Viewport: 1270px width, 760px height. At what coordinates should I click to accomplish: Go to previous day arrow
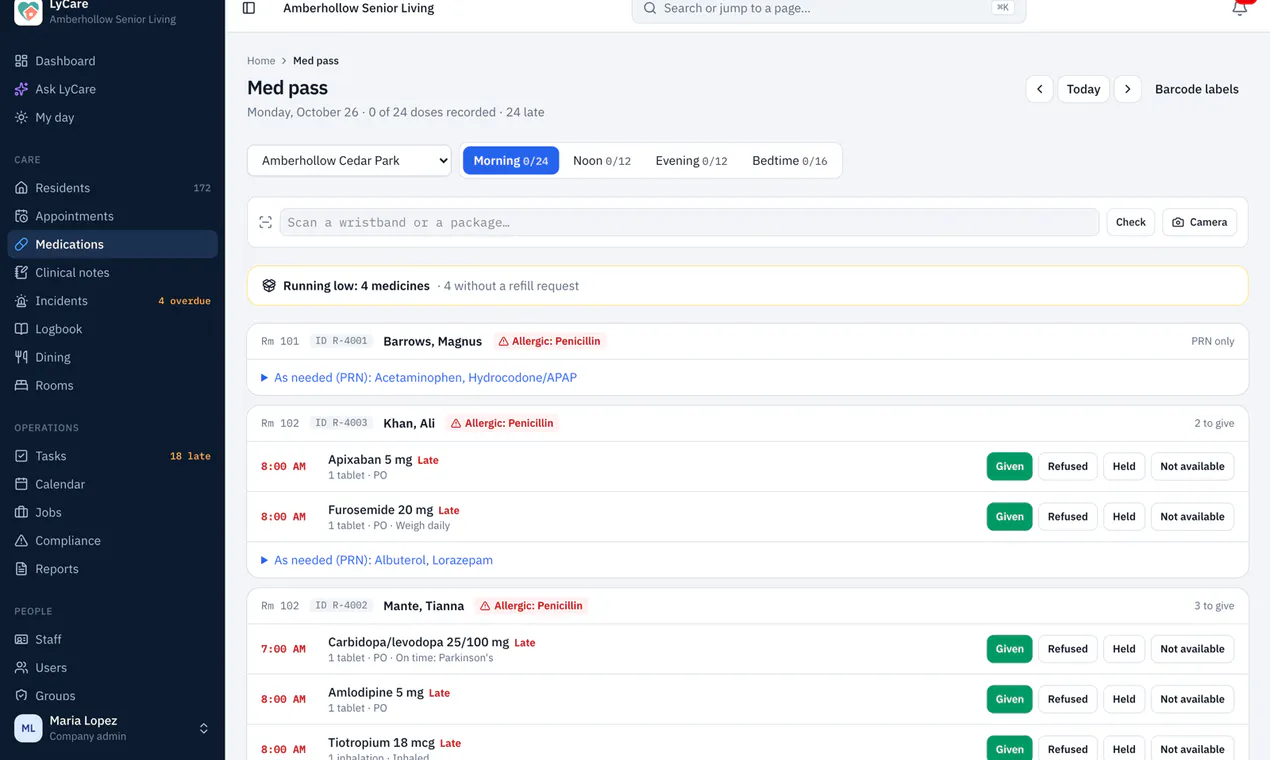(1039, 89)
